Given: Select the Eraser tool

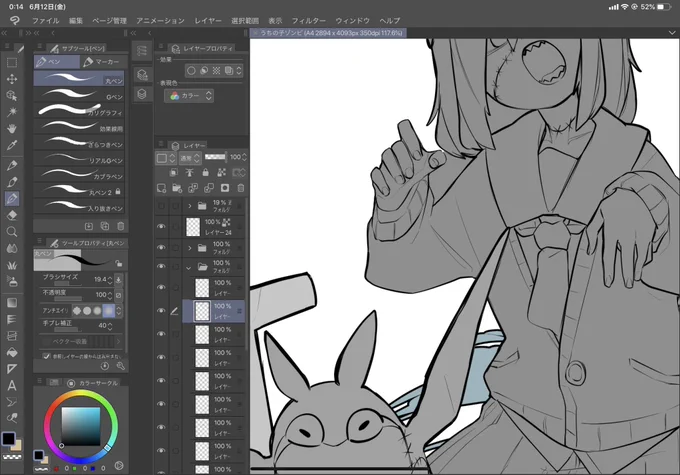Looking at the screenshot, I should click(x=12, y=215).
